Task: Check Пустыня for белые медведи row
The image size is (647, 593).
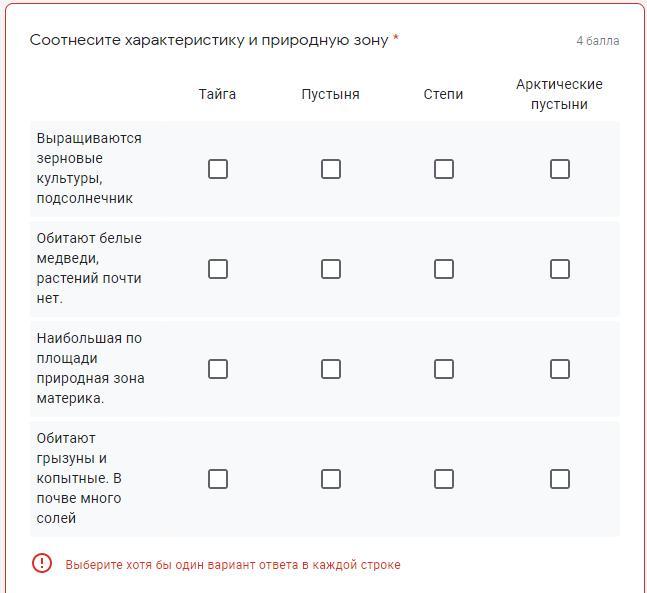Action: click(331, 269)
